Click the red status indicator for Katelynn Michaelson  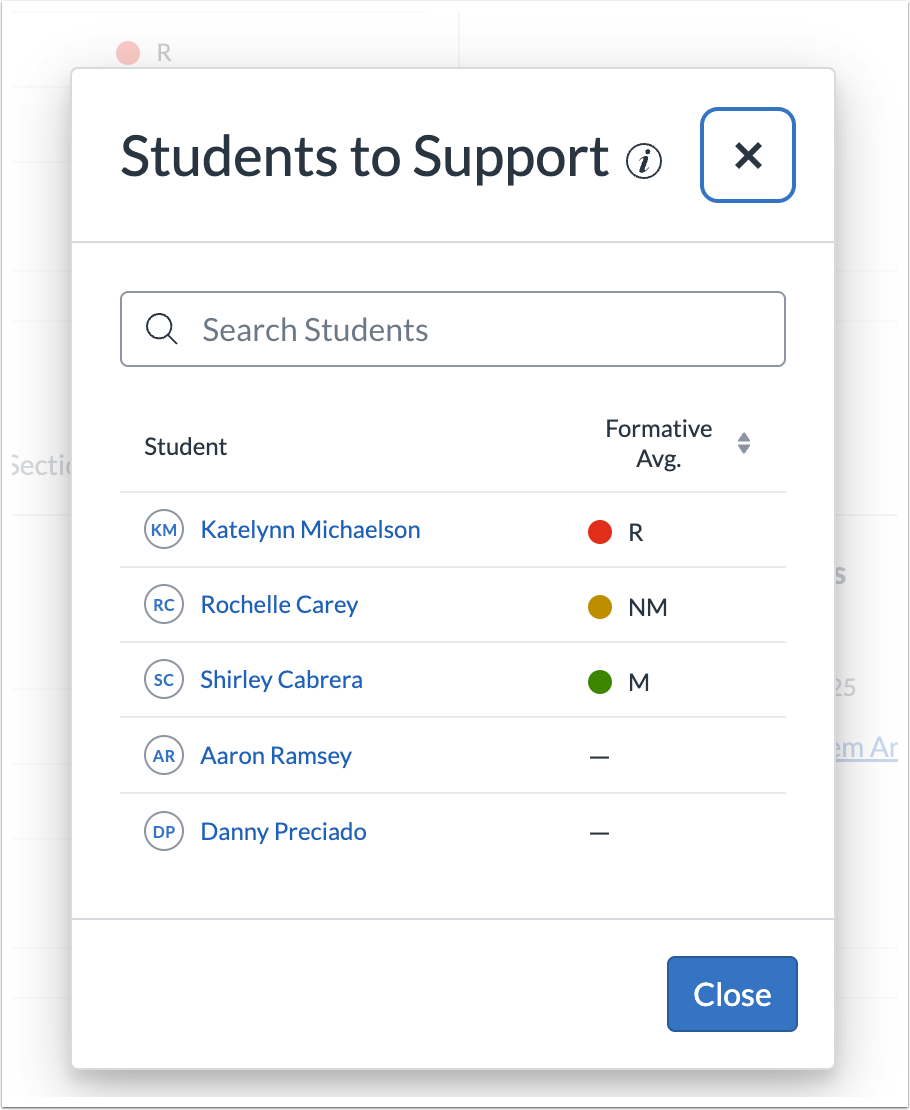[599, 531]
